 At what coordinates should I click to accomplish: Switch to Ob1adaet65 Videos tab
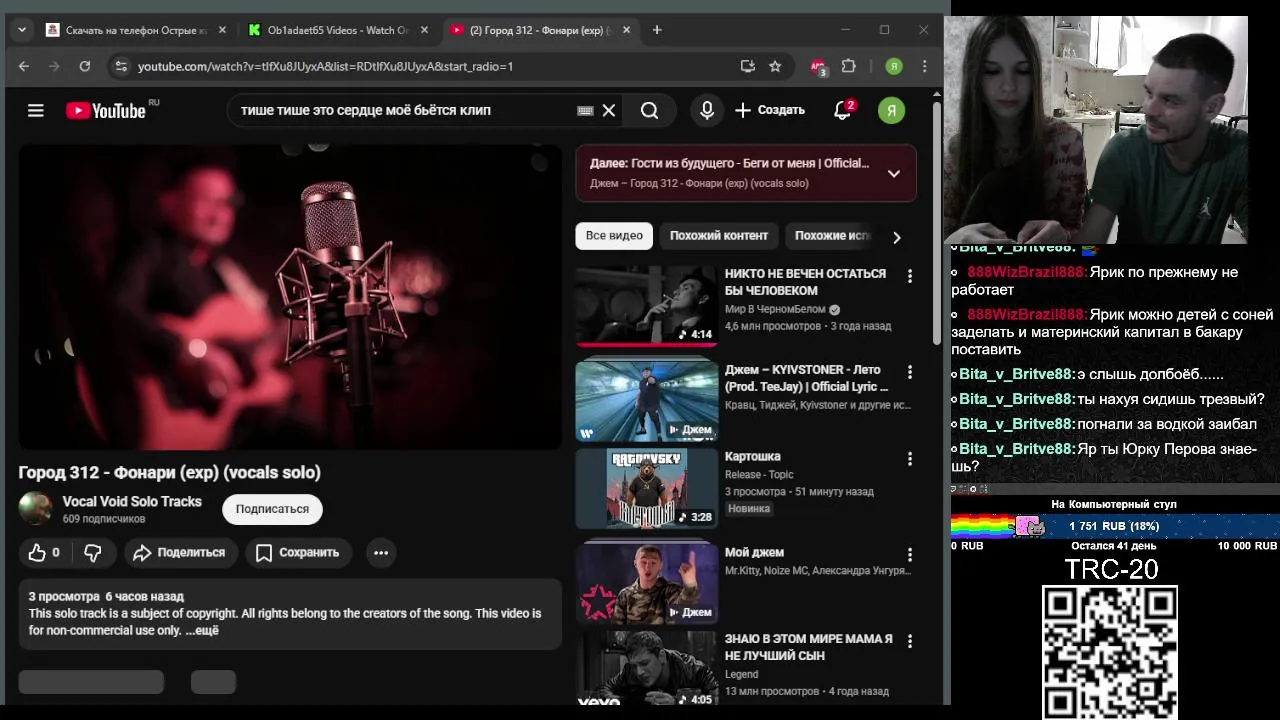pos(339,30)
